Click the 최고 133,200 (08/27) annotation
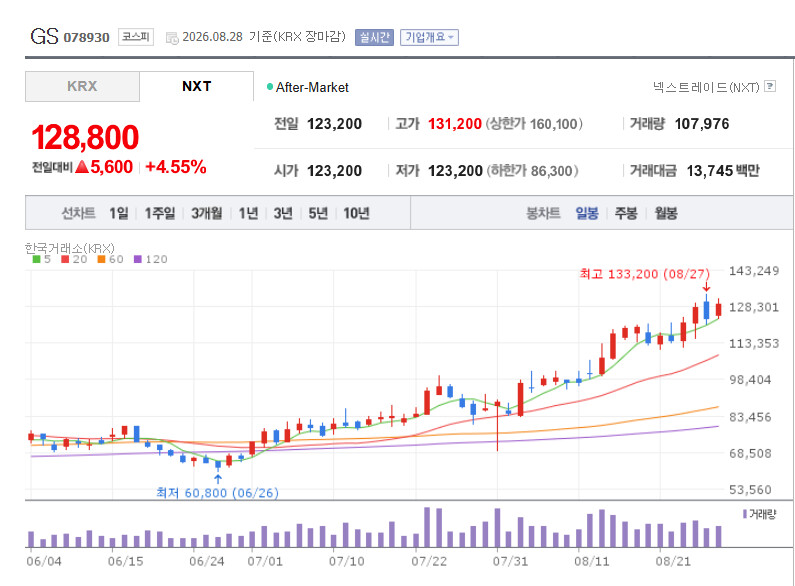Screen dimensions: 795x586 point(644,274)
